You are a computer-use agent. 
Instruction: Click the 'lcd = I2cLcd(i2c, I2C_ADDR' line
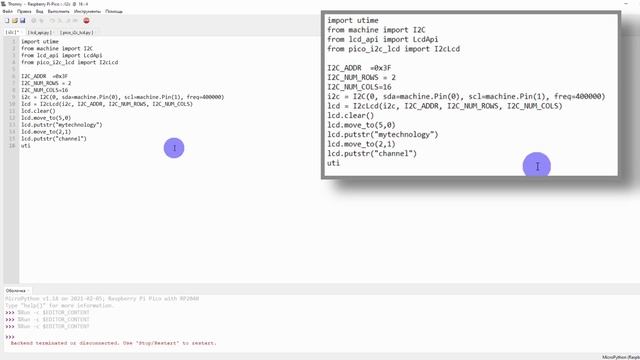pyautogui.click(x=107, y=104)
